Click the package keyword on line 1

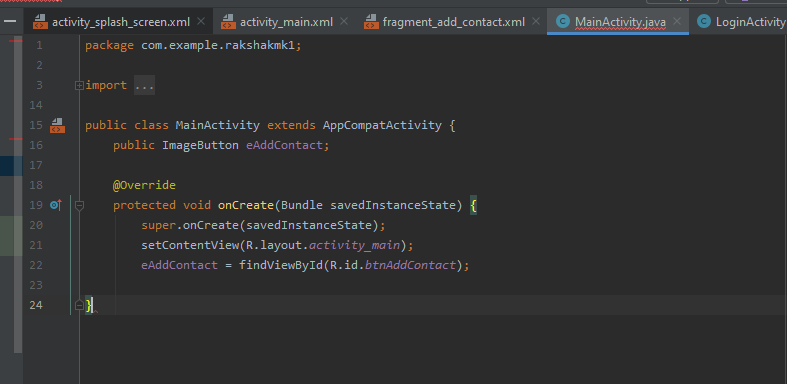[x=109, y=46]
